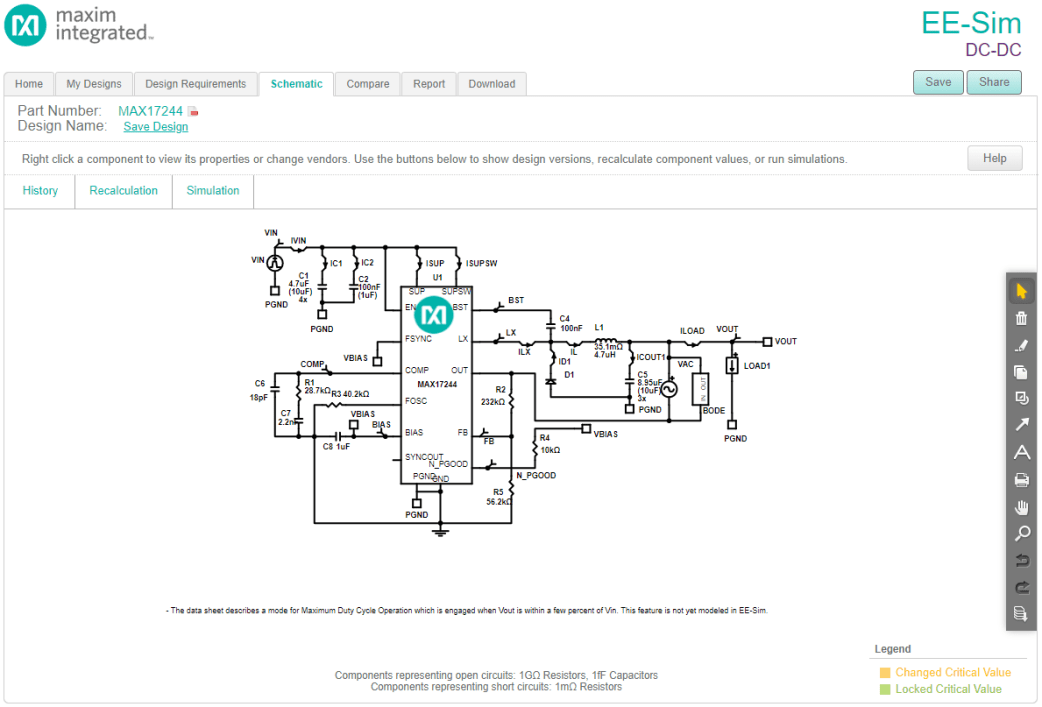Click the printer icon in toolbar

(1021, 480)
